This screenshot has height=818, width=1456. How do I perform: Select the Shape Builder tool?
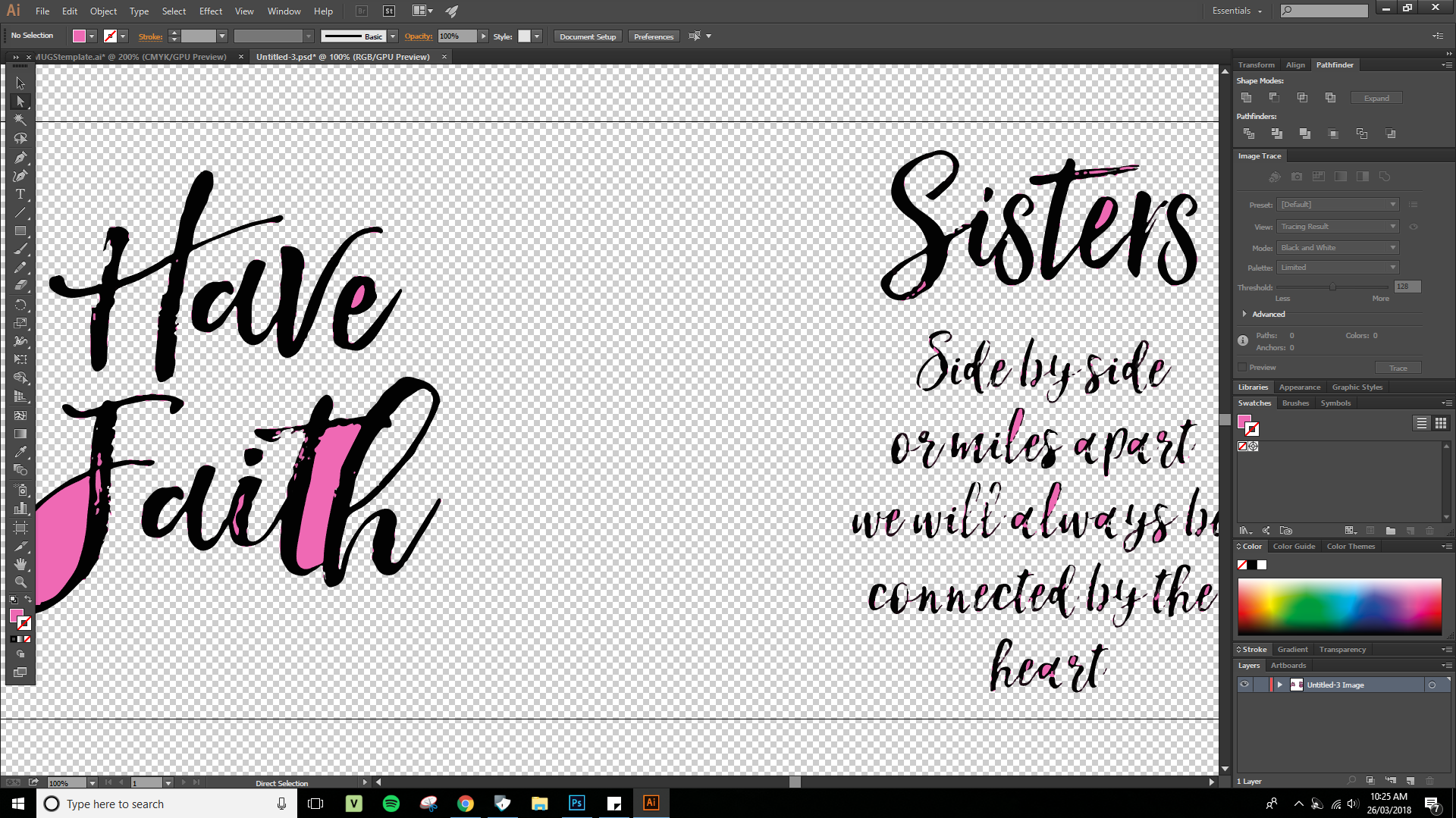coord(20,378)
